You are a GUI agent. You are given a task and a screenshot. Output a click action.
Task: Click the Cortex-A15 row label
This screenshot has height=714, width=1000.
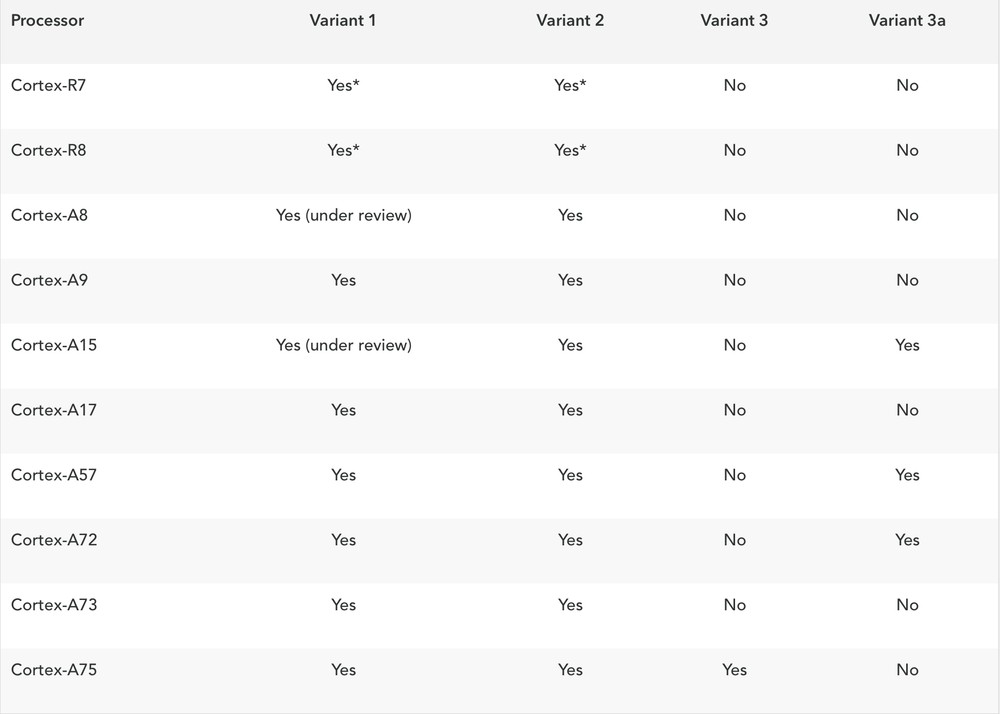(x=54, y=345)
